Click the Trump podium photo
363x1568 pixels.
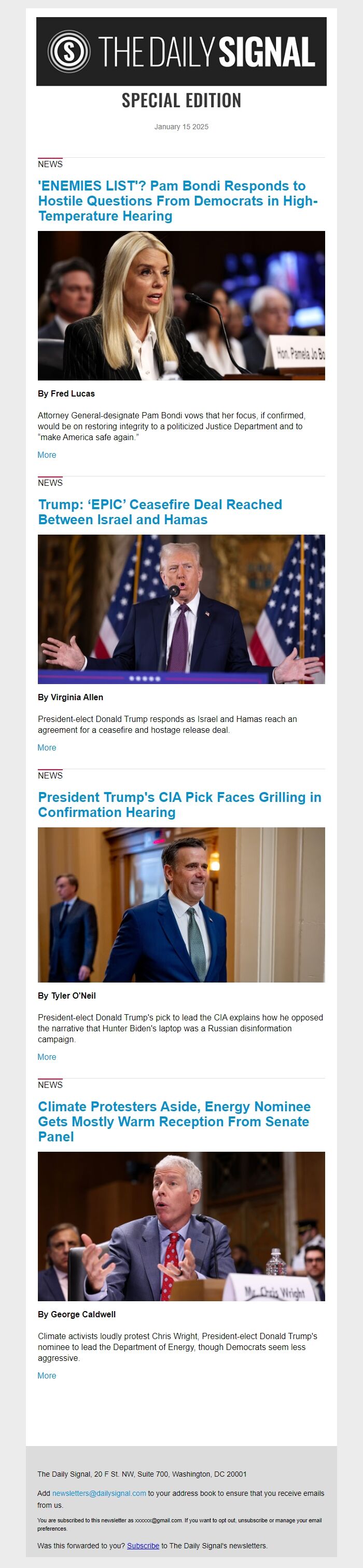click(181, 609)
